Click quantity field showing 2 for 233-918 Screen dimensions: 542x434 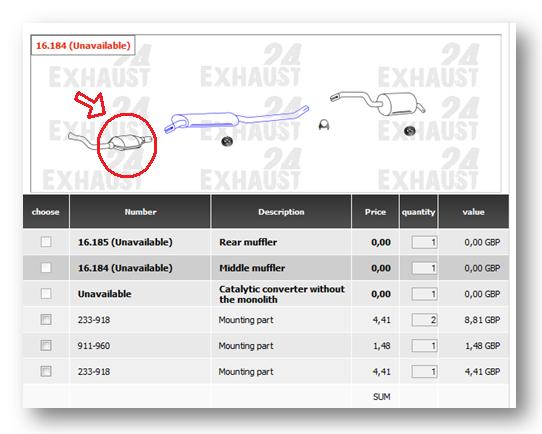(424, 320)
